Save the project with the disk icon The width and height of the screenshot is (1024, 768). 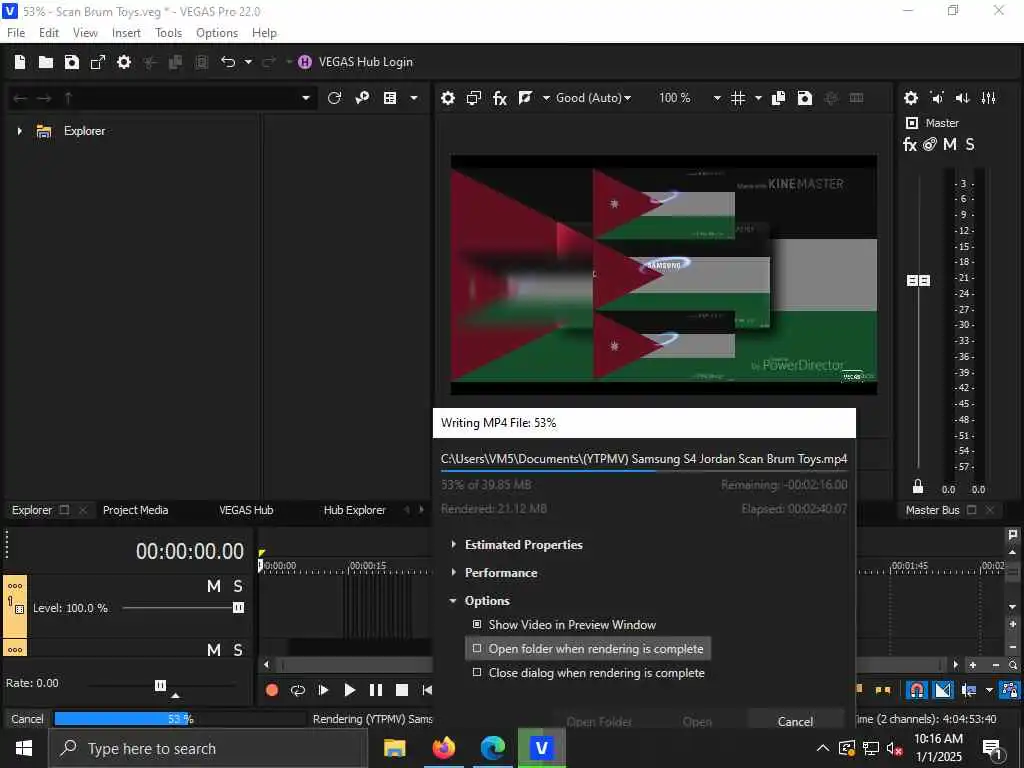tap(72, 62)
